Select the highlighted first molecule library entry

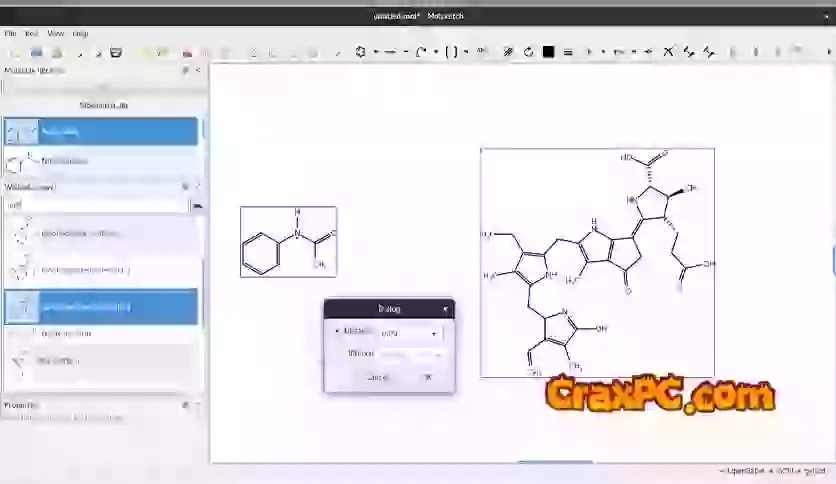[101, 131]
